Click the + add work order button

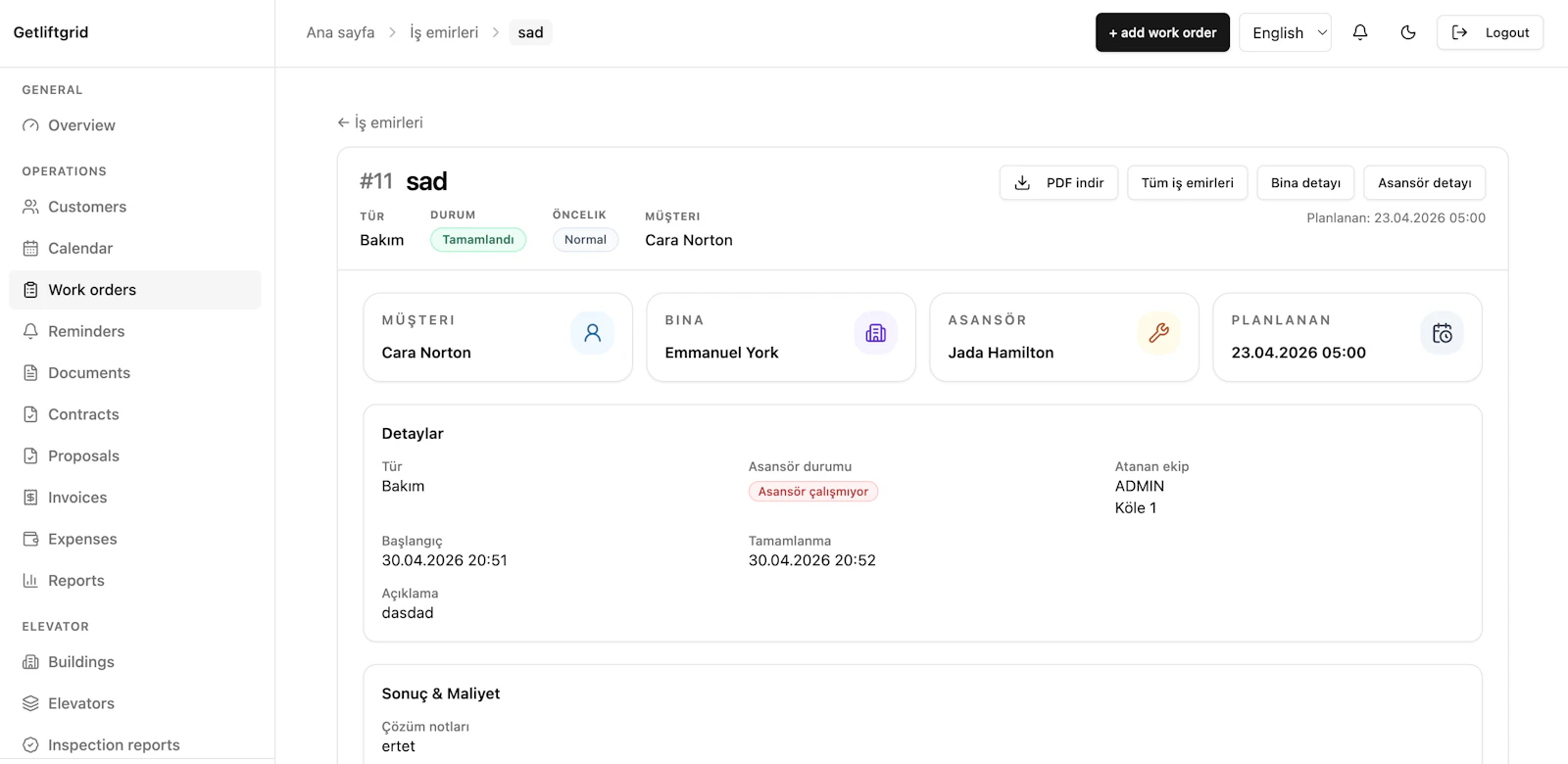(x=1162, y=32)
